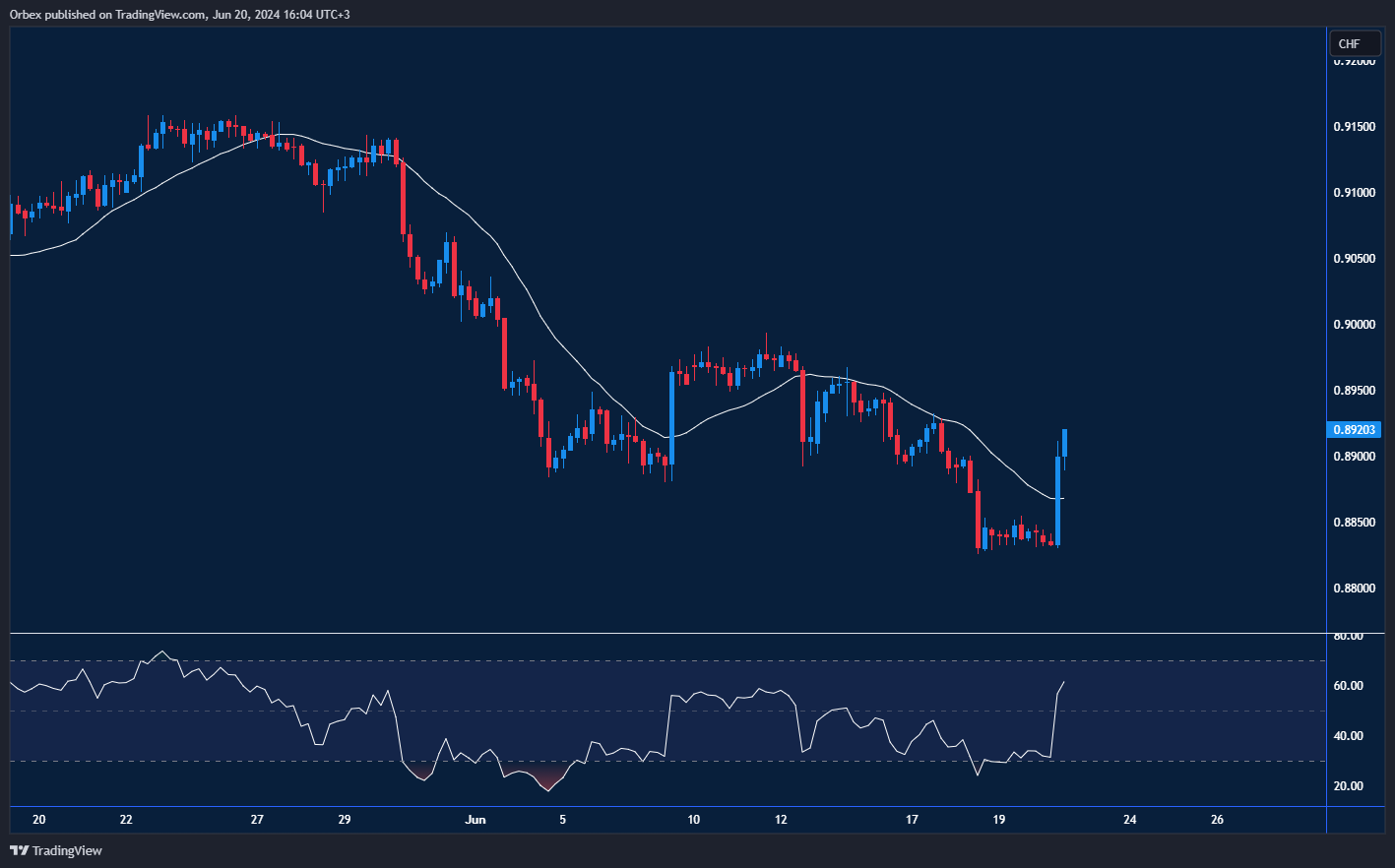The height and width of the screenshot is (868, 1395).
Task: Click the 0.89500 price axis label
Action: click(1355, 391)
